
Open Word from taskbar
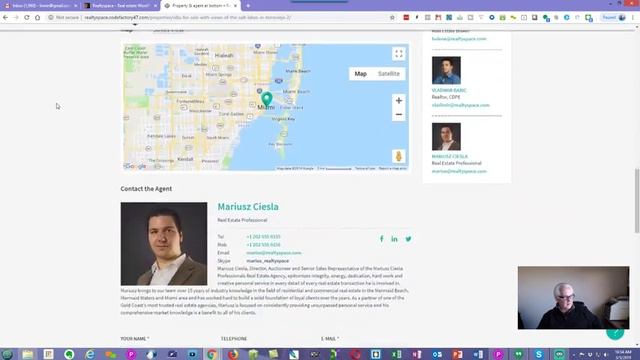coord(478,354)
